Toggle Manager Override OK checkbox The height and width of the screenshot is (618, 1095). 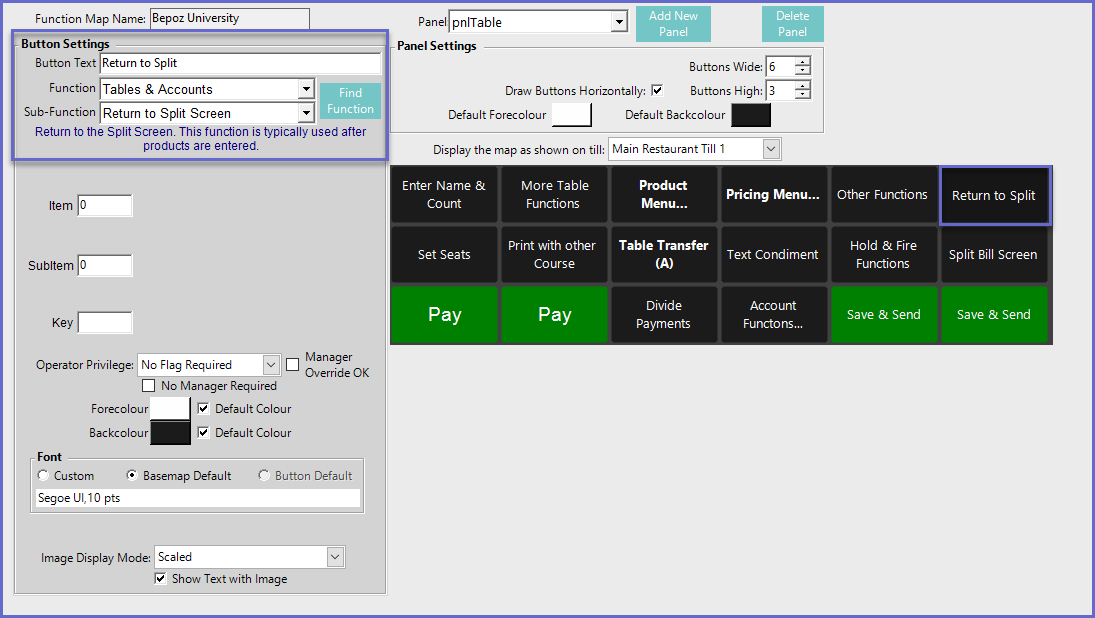coord(293,365)
